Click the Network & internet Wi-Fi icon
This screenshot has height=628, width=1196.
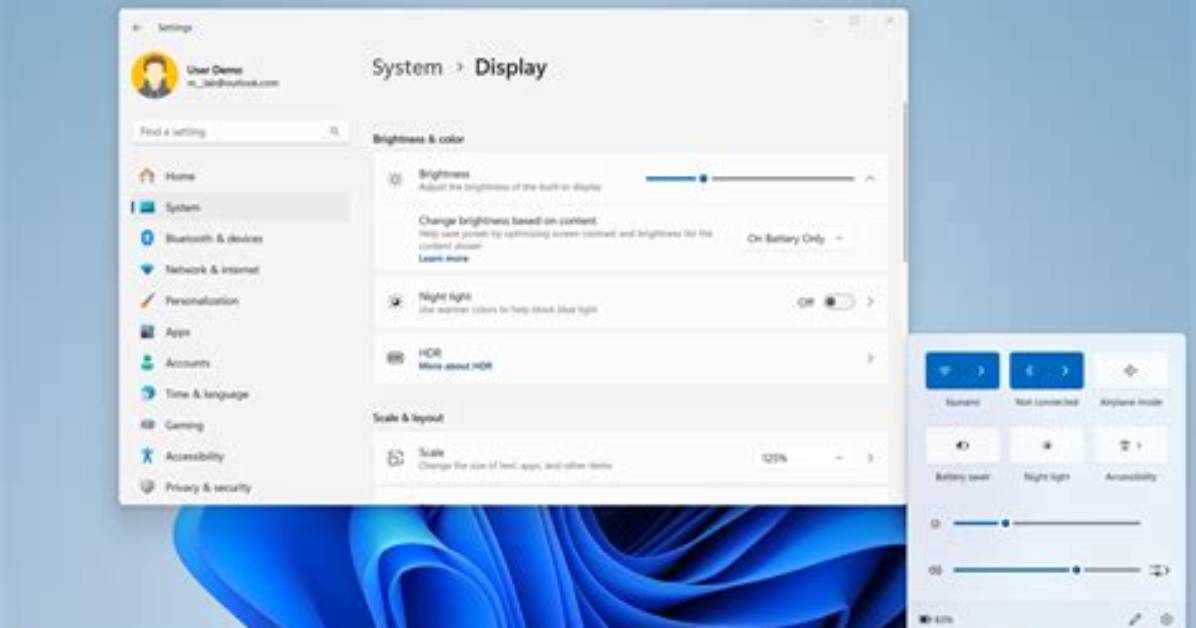click(x=147, y=269)
